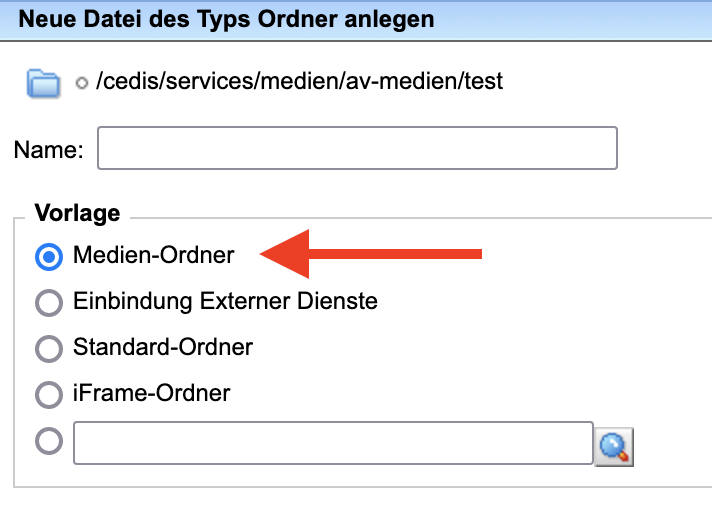Click into the custom template path field
The width and height of the screenshot is (712, 524).
pos(333,443)
